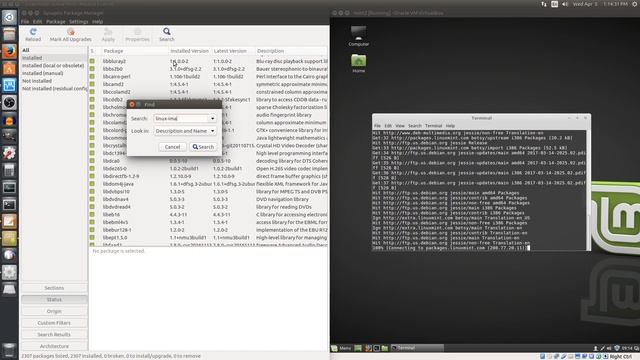
Task: Click the Reload toolbar icon in Synaptic
Action: [33, 31]
